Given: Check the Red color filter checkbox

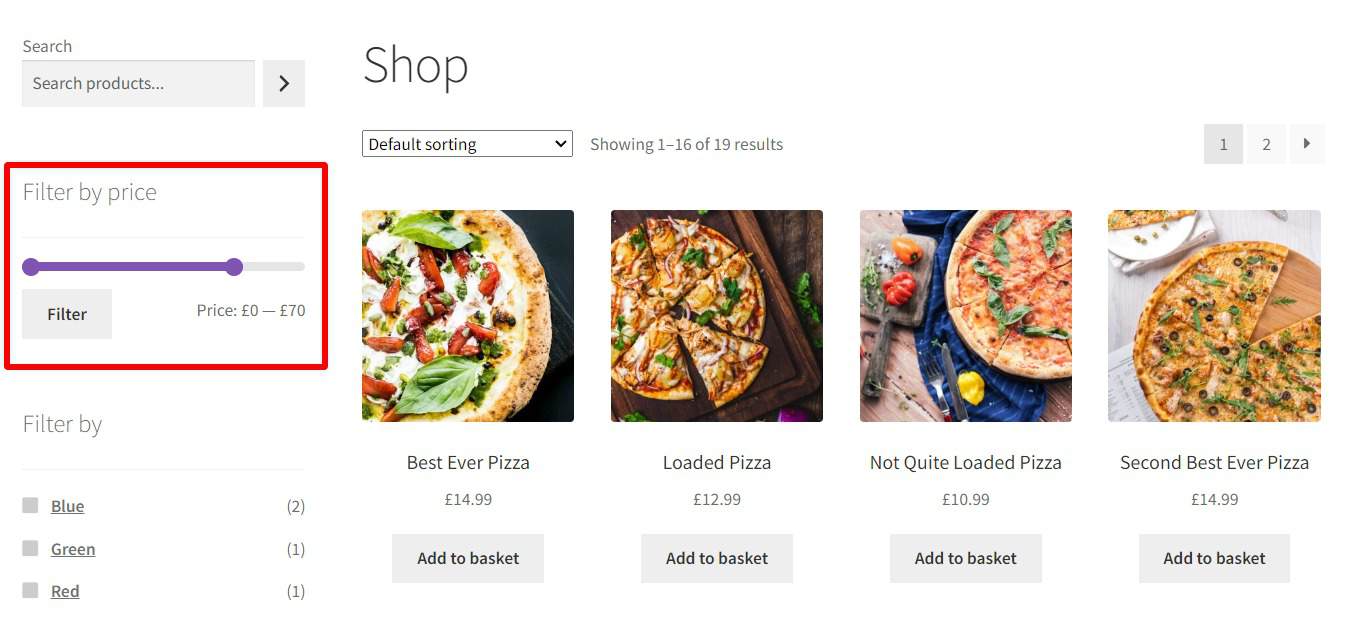Looking at the screenshot, I should pyautogui.click(x=29, y=590).
